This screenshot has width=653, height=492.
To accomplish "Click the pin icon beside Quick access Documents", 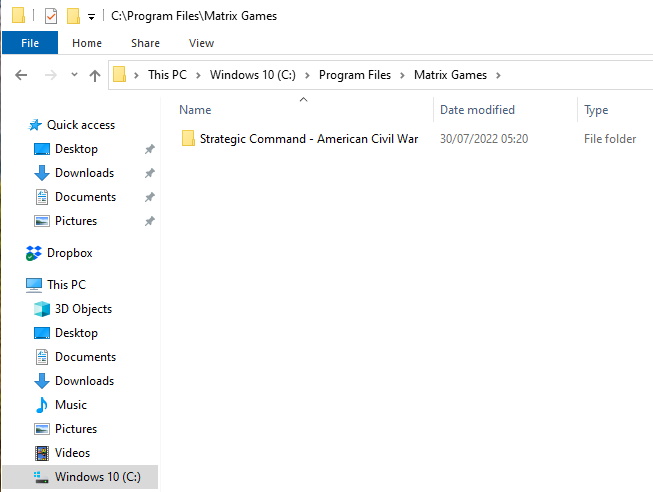I will [150, 197].
